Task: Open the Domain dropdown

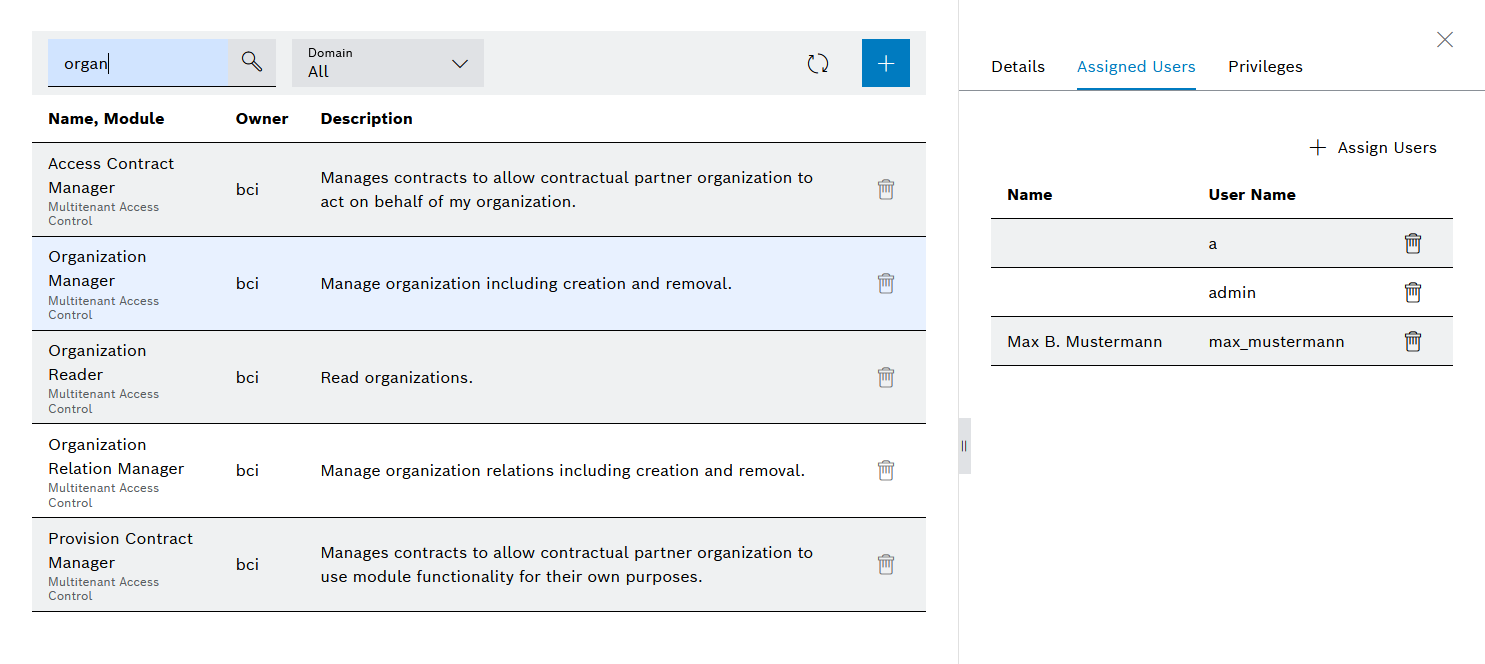Action: (388, 63)
